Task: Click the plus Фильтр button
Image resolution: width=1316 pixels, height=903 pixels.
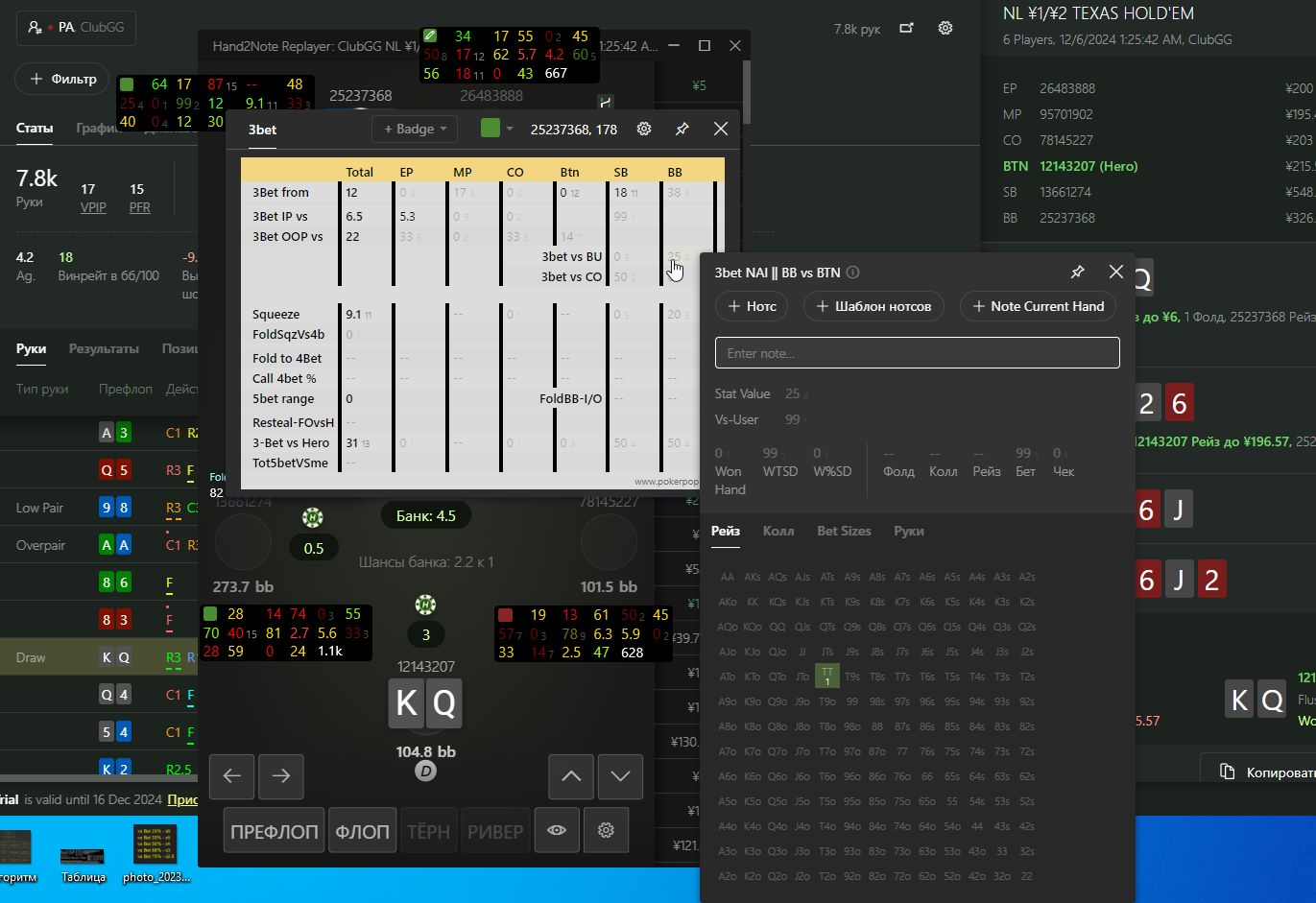Action: [63, 79]
